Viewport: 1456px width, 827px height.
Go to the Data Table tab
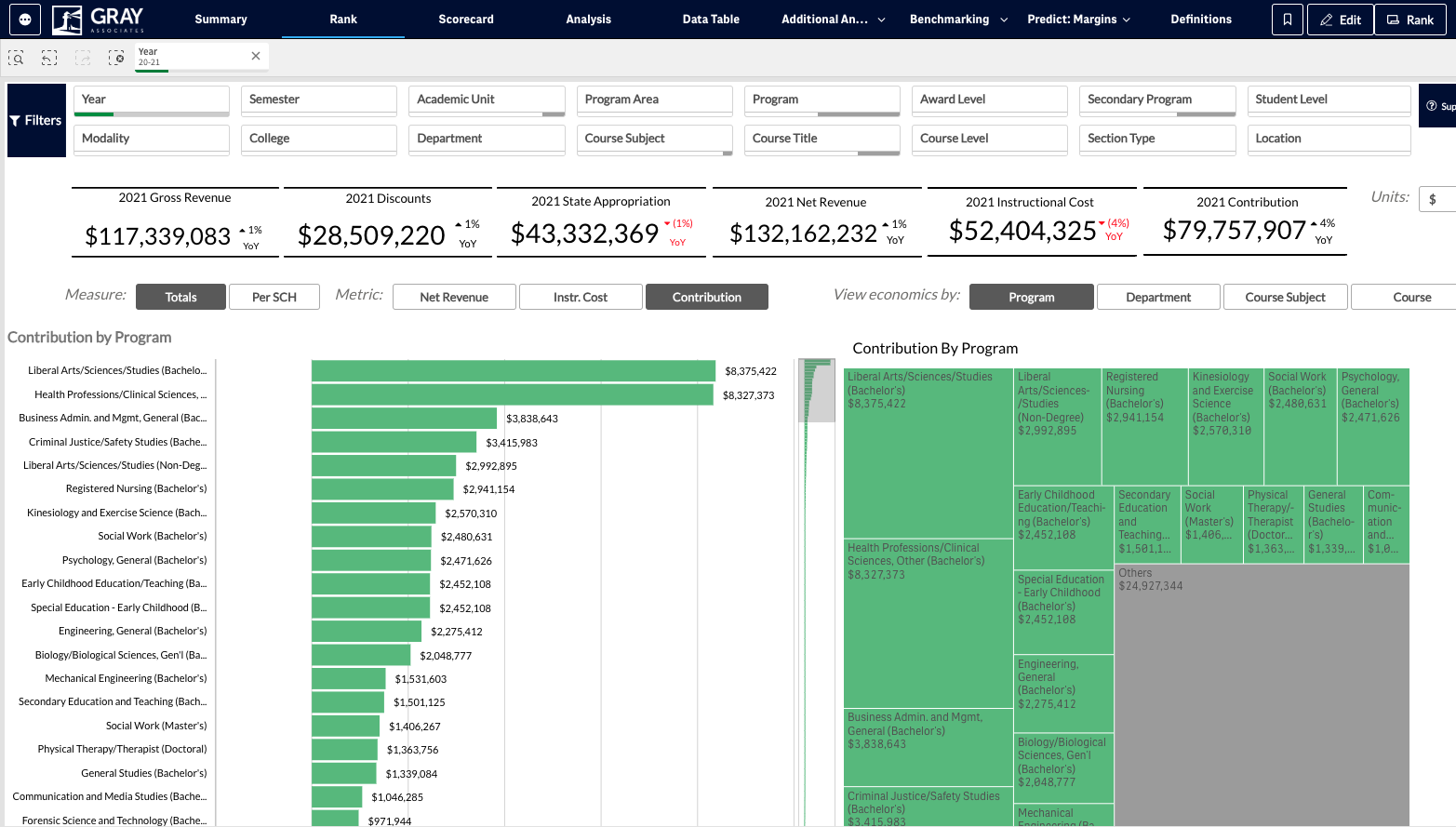point(711,19)
